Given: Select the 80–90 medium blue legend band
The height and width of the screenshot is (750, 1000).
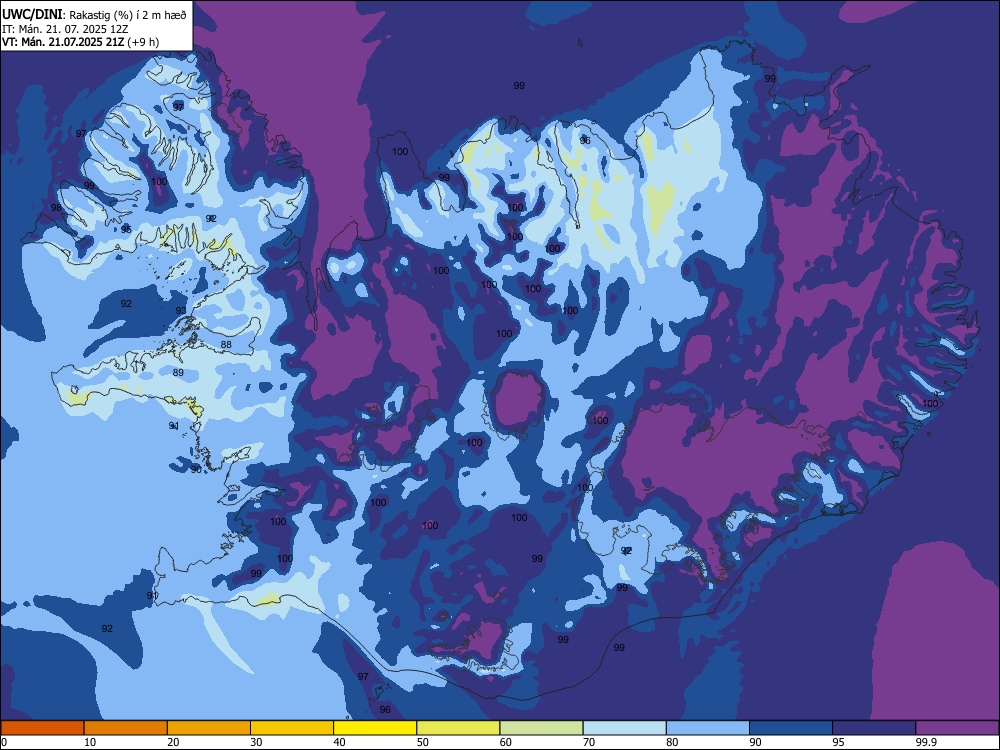Looking at the screenshot, I should (x=708, y=728).
